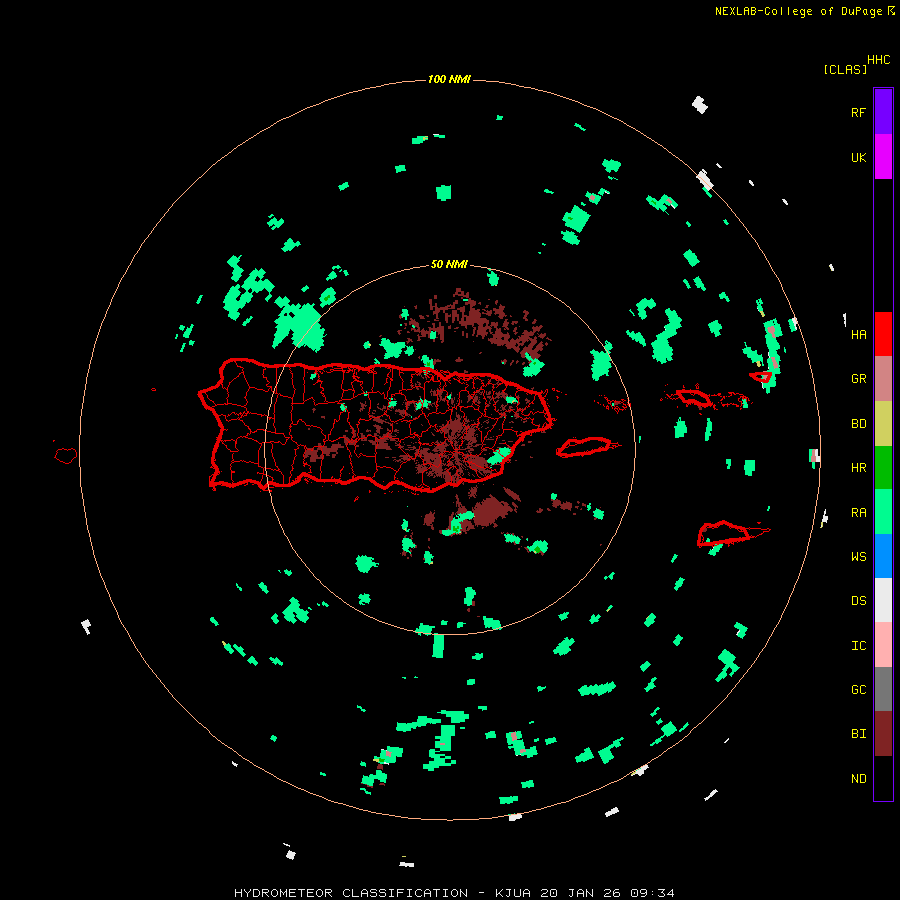This screenshot has height=900, width=900.
Task: Click the brown BI legend color block
Action: (x=883, y=734)
